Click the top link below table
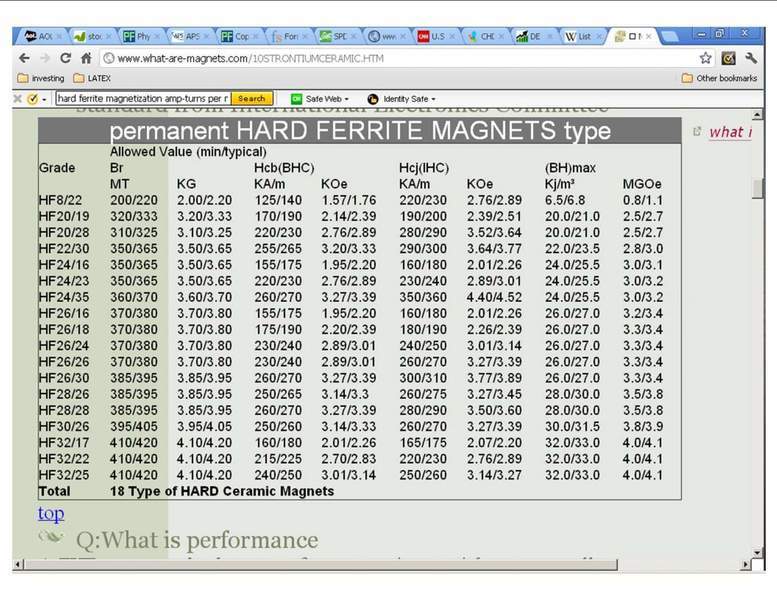Image resolution: width=777 pixels, height=600 pixels. [x=51, y=513]
